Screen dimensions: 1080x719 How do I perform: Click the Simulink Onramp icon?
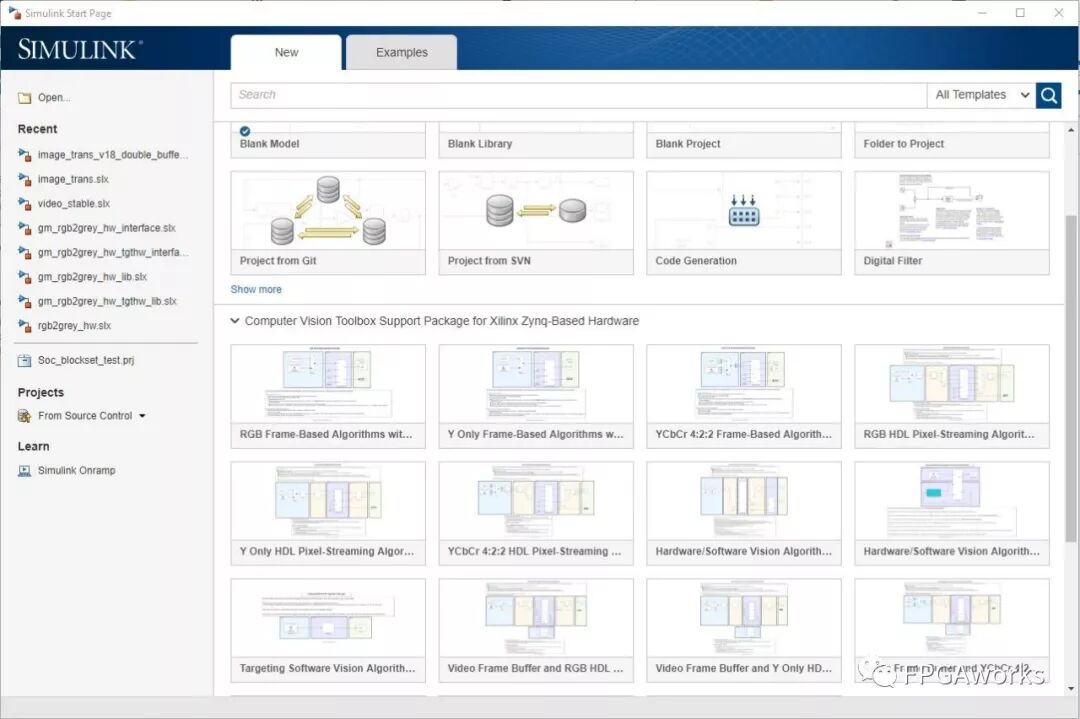pyautogui.click(x=25, y=471)
